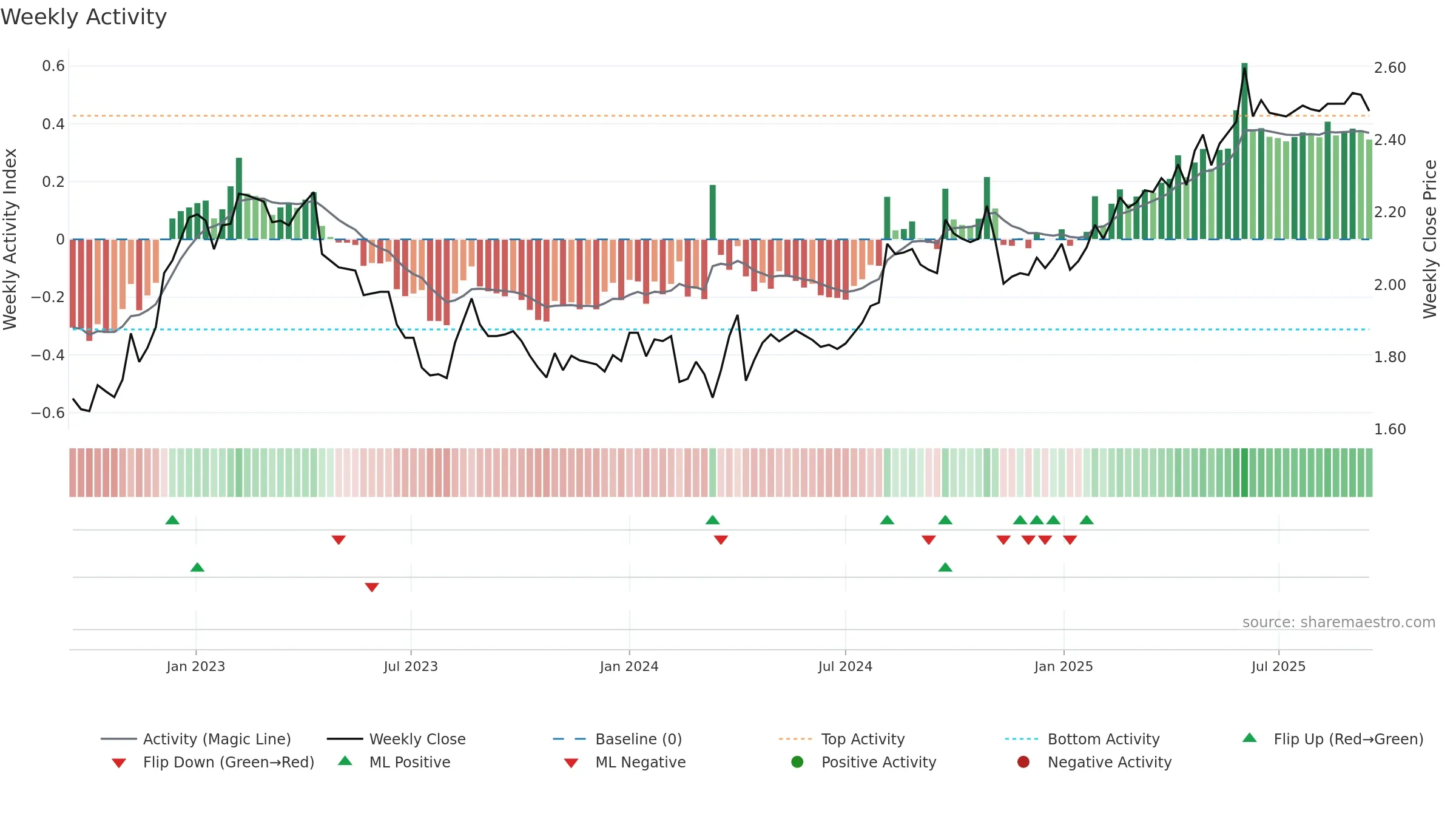Image resolution: width=1456 pixels, height=819 pixels.
Task: Click the green ML Positive legend triangle icon
Action: click(x=345, y=761)
